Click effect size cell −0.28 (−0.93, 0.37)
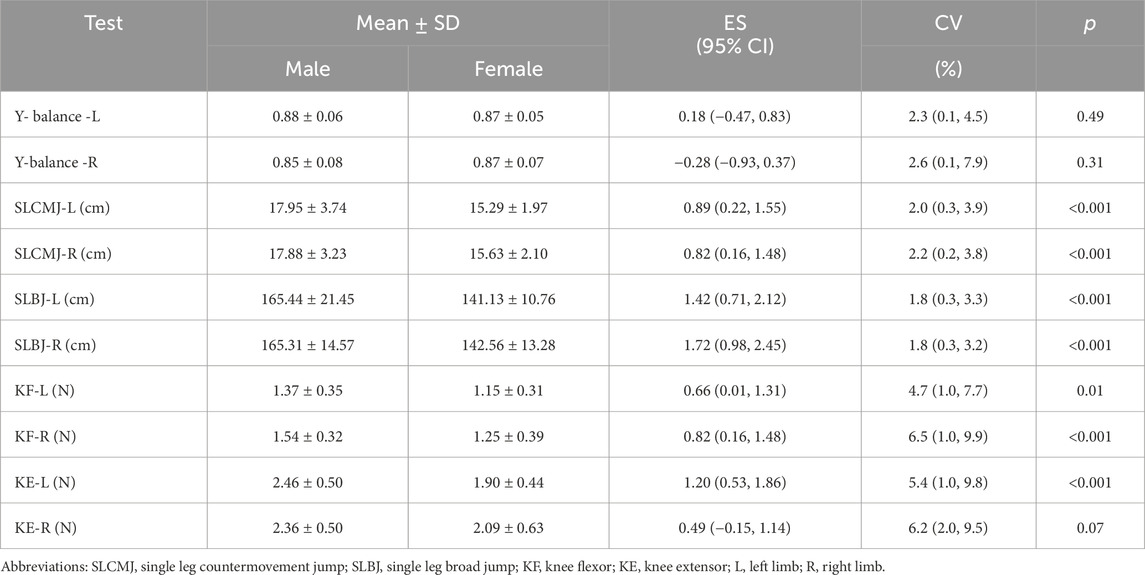This screenshot has height=575, width=1145. pyautogui.click(x=706, y=163)
